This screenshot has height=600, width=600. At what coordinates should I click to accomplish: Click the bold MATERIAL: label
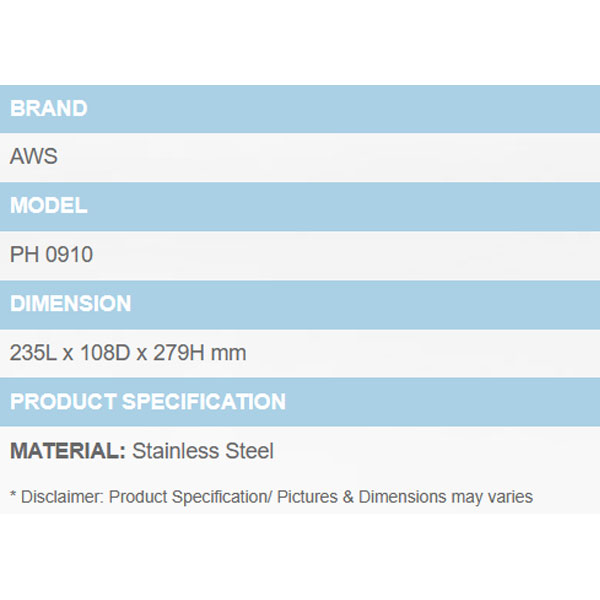tap(68, 451)
